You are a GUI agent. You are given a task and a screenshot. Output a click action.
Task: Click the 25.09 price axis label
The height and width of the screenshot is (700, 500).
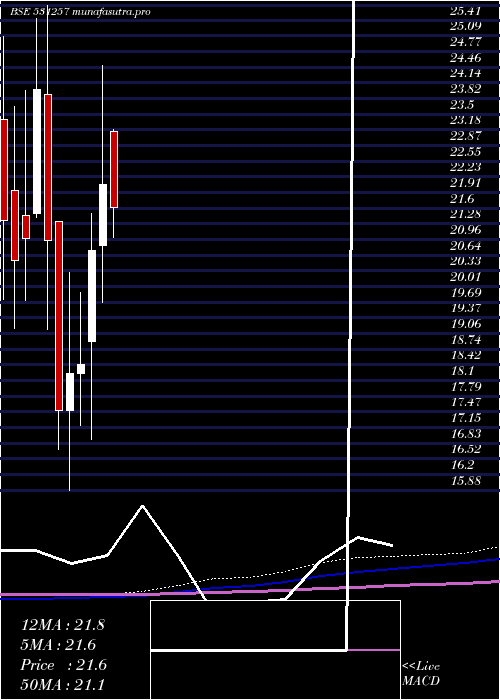pyautogui.click(x=465, y=26)
